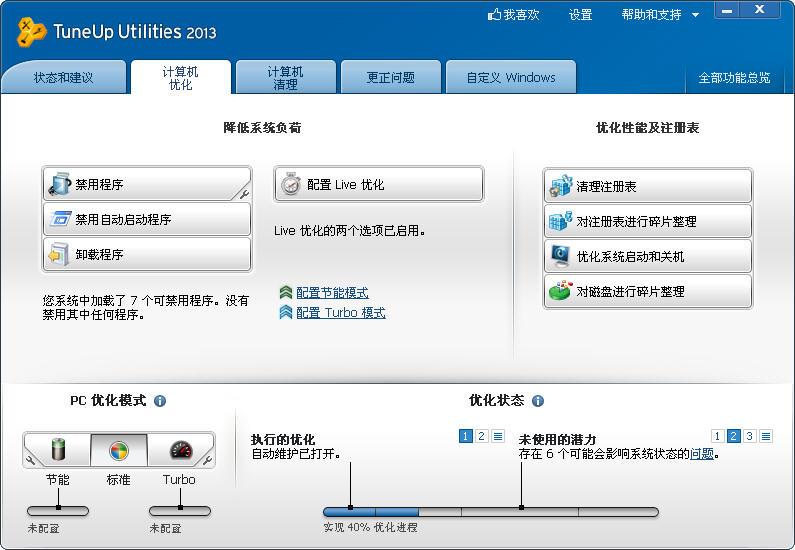The width and height of the screenshot is (795, 550).
Task: Click the 优化性能及注册表 heading
Action: click(x=647, y=127)
